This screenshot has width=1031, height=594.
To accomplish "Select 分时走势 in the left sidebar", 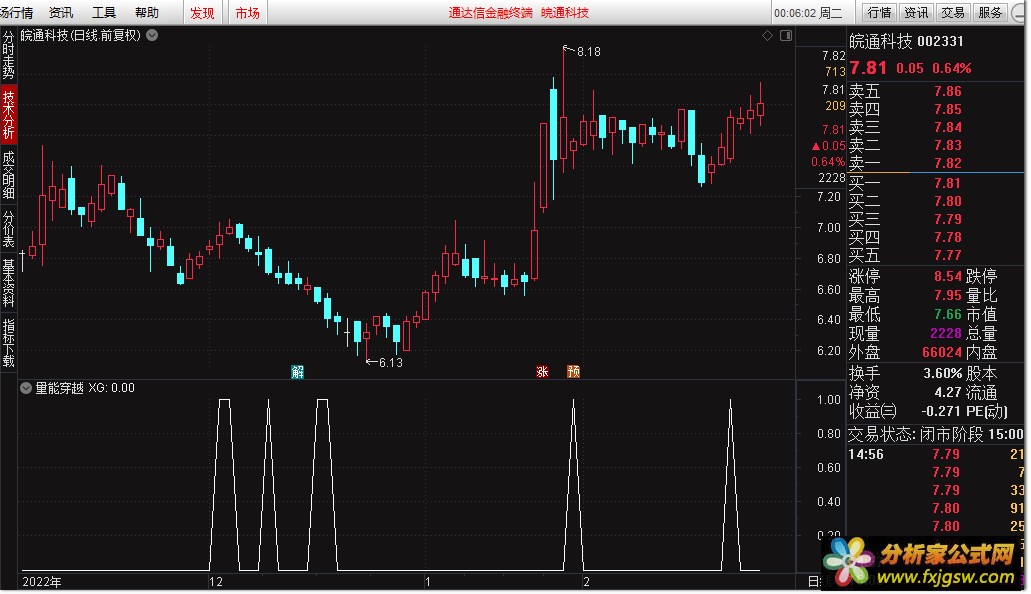I will click(x=9, y=55).
